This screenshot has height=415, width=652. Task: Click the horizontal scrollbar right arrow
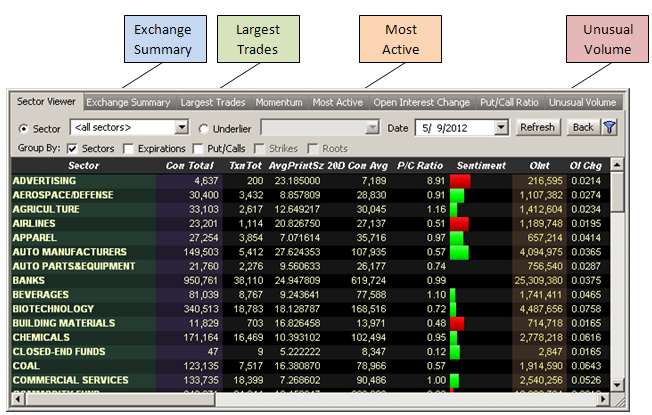click(603, 400)
